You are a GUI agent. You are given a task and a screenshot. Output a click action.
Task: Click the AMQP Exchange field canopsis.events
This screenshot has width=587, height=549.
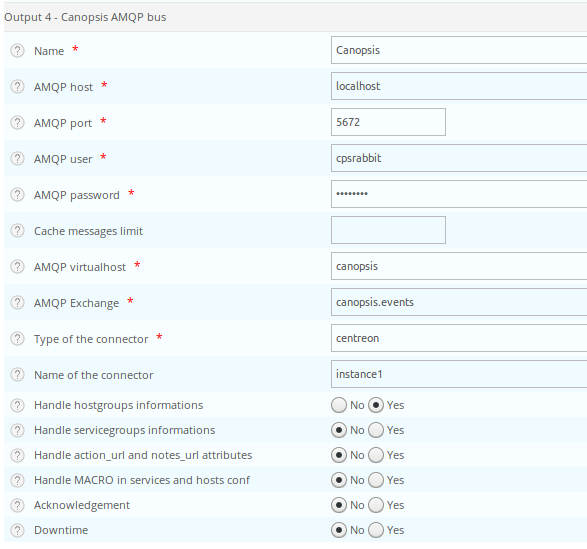point(459,302)
